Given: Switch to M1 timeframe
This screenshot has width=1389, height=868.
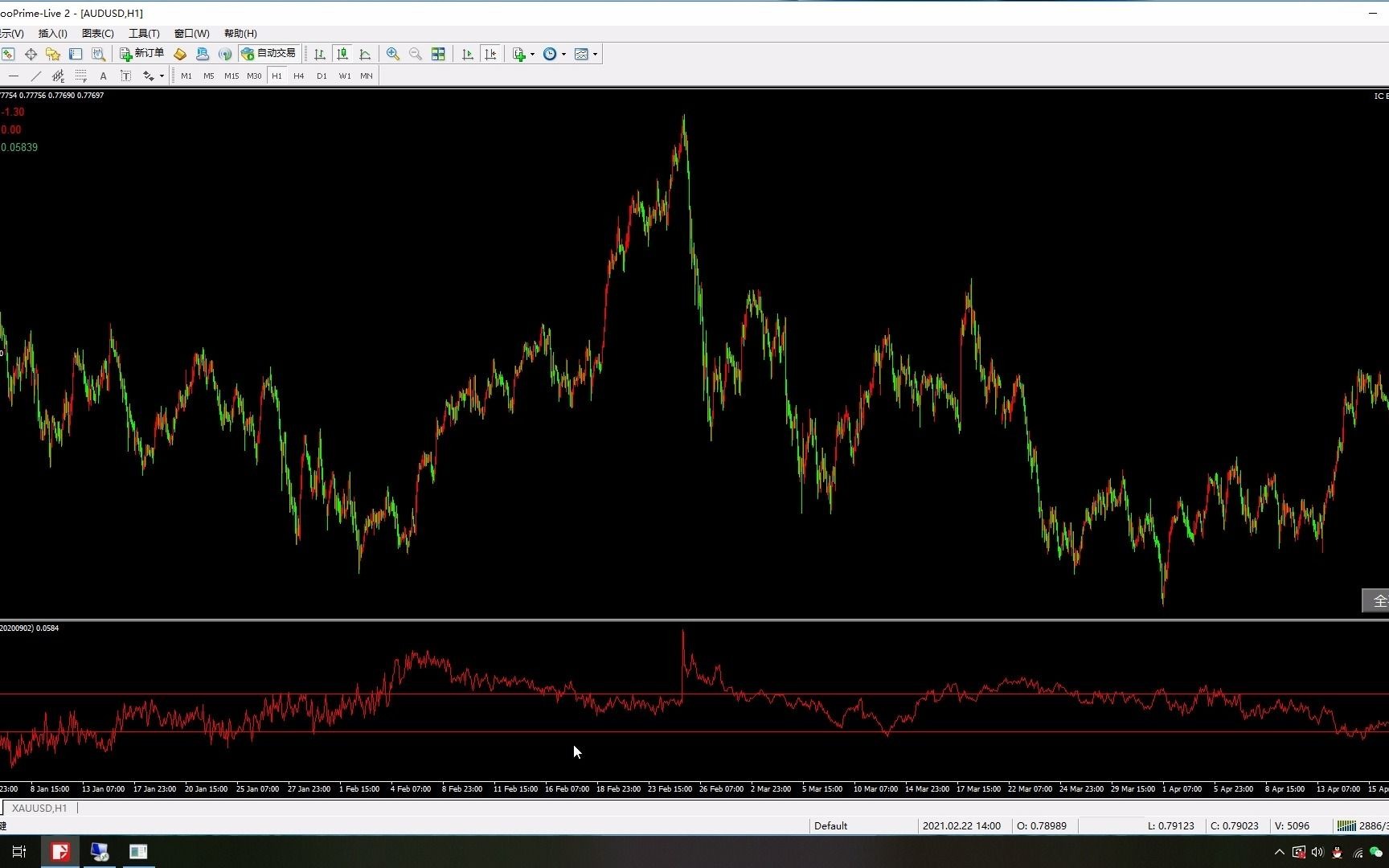Looking at the screenshot, I should tap(186, 76).
